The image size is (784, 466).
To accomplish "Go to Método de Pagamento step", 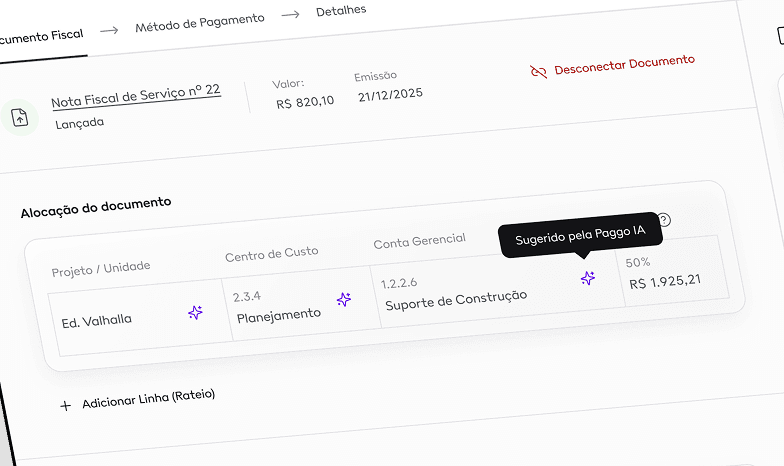I will tap(200, 23).
